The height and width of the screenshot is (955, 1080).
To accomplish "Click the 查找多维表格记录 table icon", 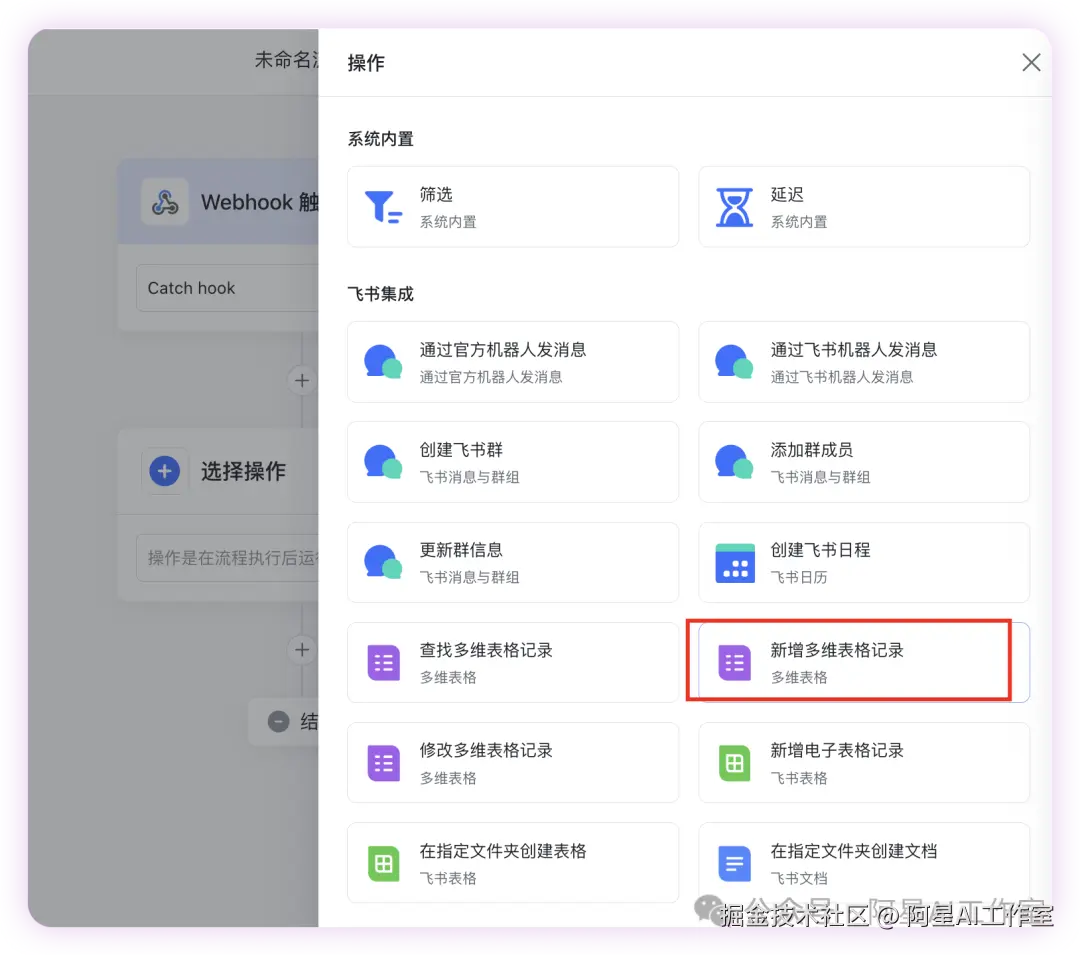I will (x=383, y=661).
